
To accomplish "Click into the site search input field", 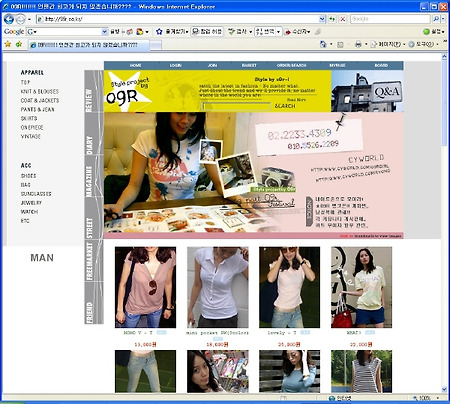I will (x=236, y=106).
